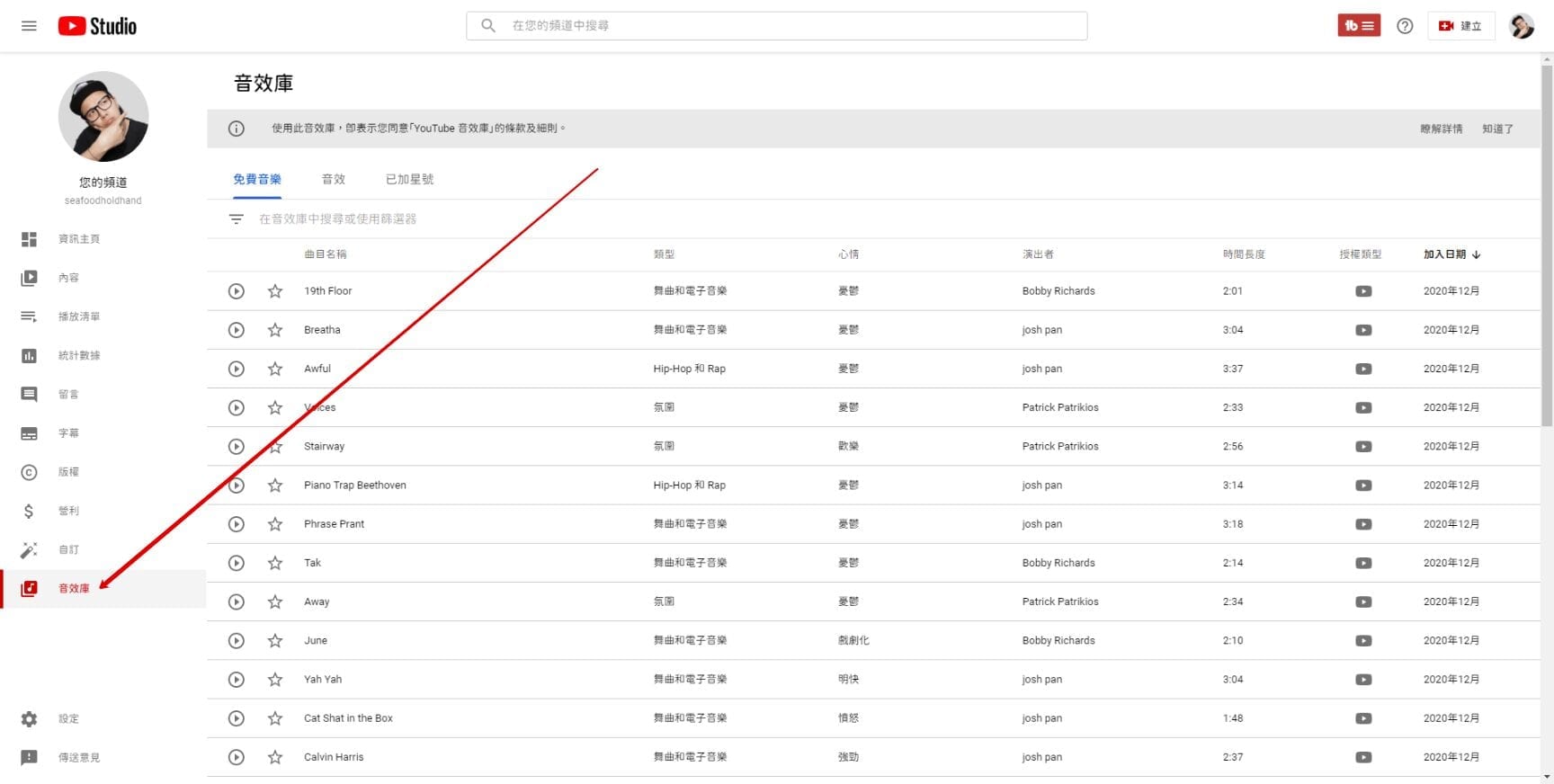The image size is (1554, 784).
Task: Open Analytics in the sidebar
Action: tap(78, 355)
